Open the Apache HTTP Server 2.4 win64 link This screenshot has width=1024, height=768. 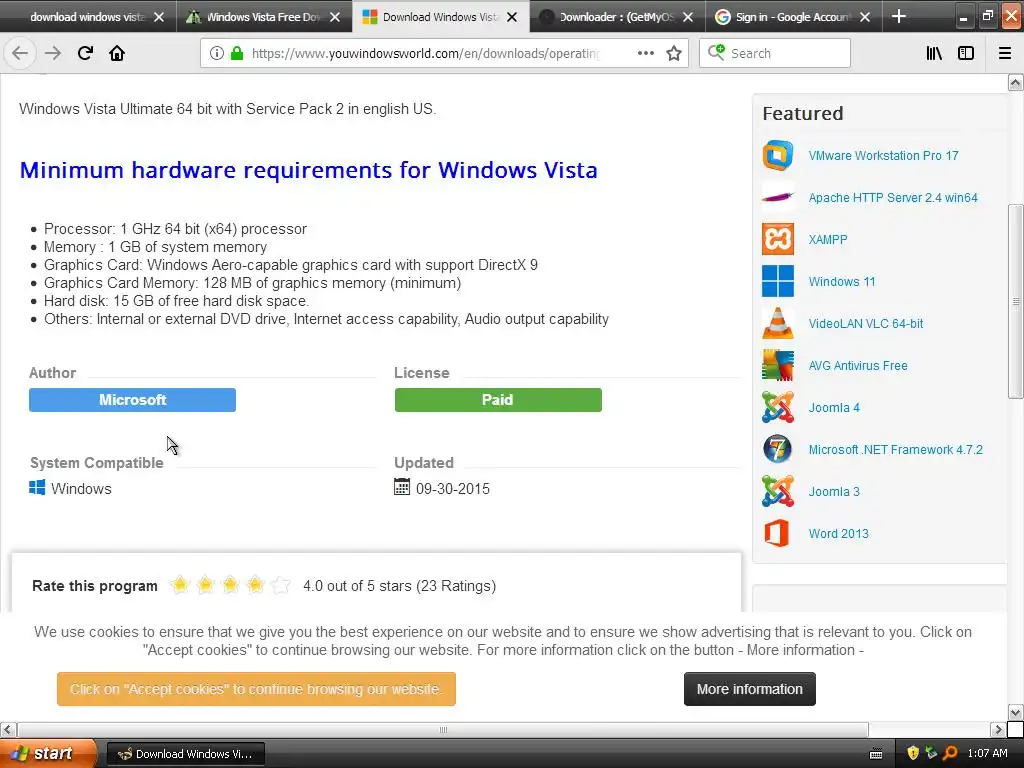[893, 197]
